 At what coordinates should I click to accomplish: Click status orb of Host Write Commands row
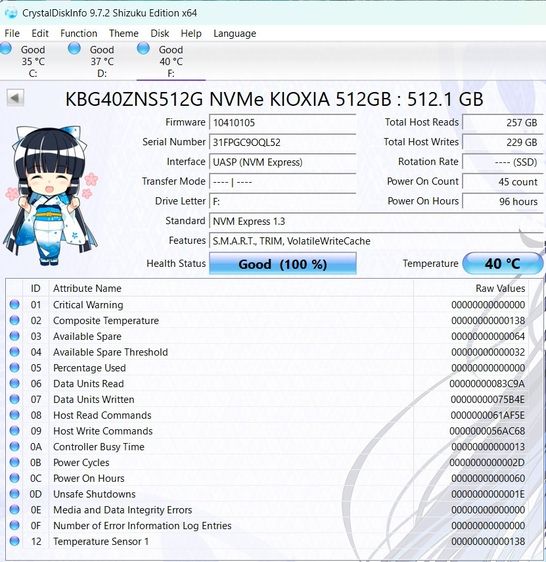click(14, 430)
